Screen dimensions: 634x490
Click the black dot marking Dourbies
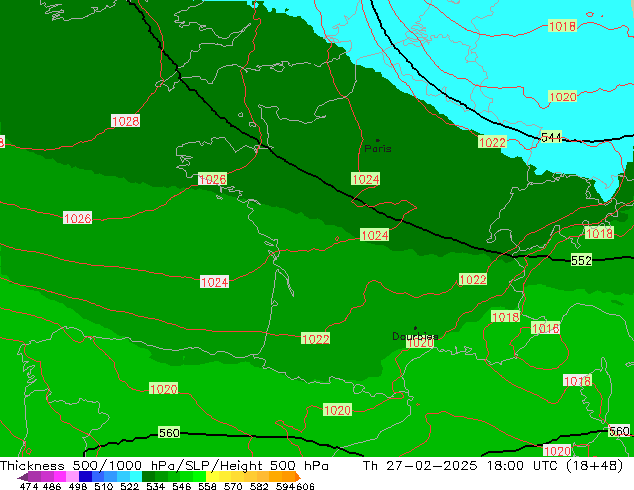click(x=415, y=328)
